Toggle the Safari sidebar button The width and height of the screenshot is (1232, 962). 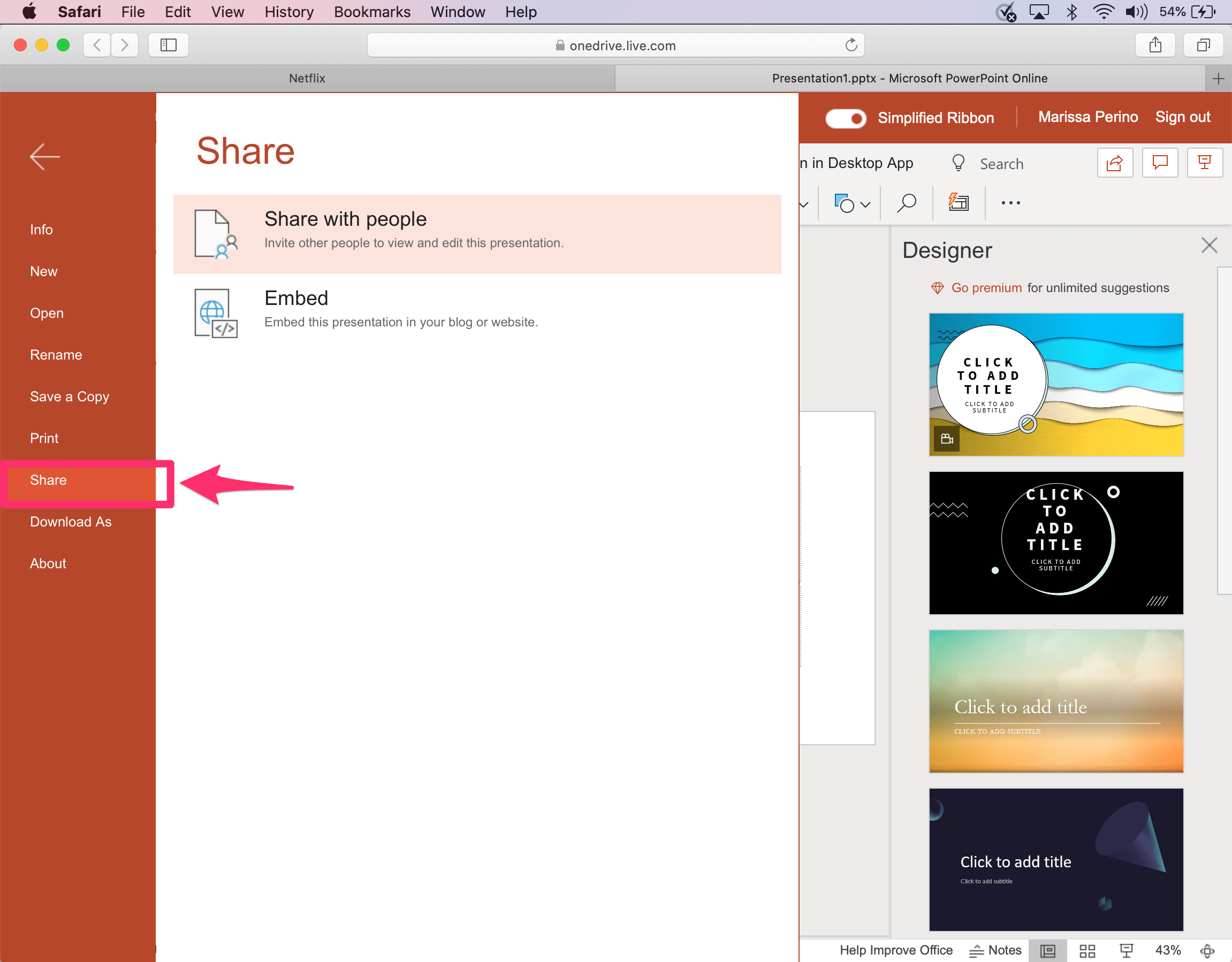pyautogui.click(x=169, y=45)
